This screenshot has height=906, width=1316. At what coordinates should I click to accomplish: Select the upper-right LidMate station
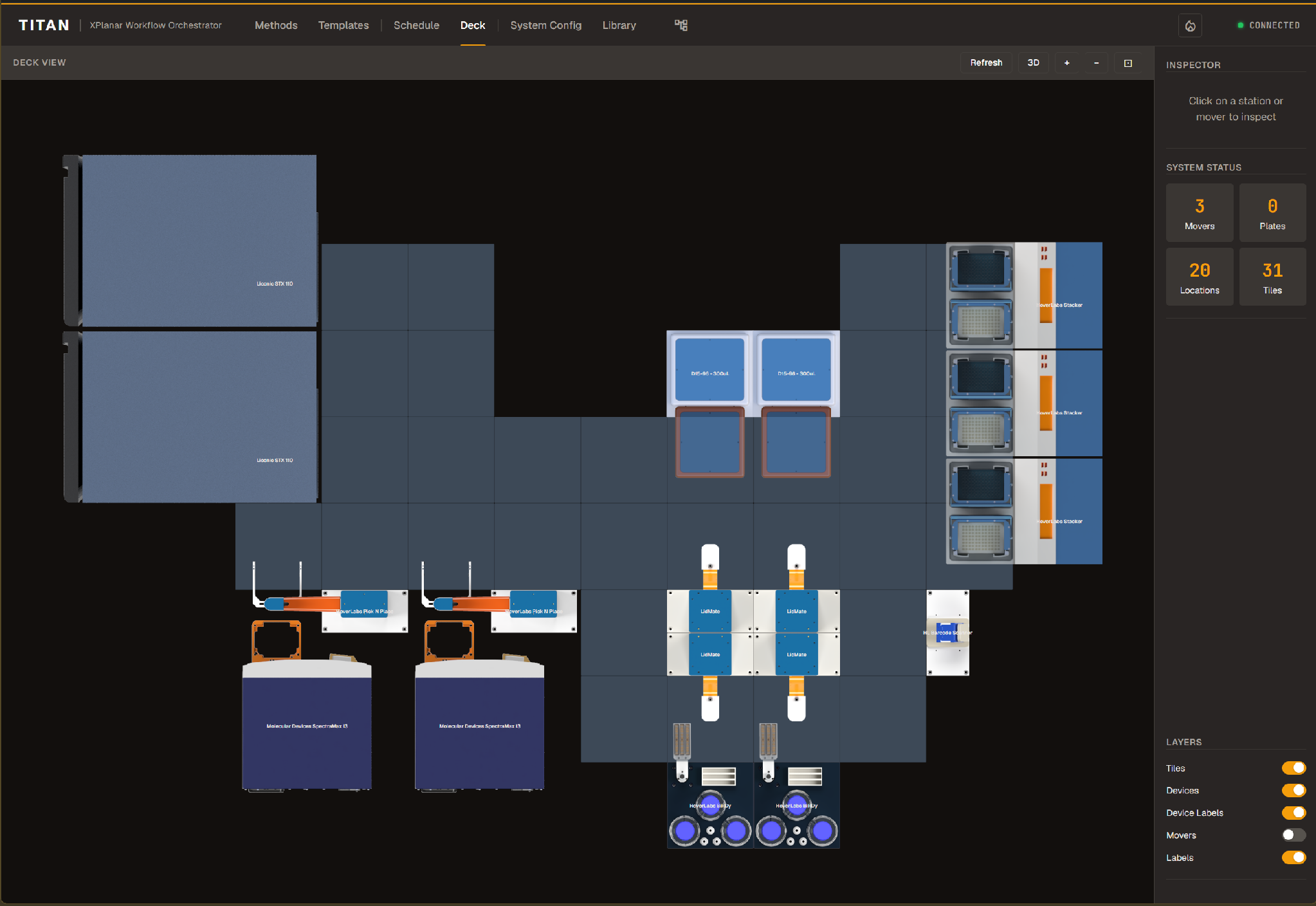pyautogui.click(x=796, y=611)
